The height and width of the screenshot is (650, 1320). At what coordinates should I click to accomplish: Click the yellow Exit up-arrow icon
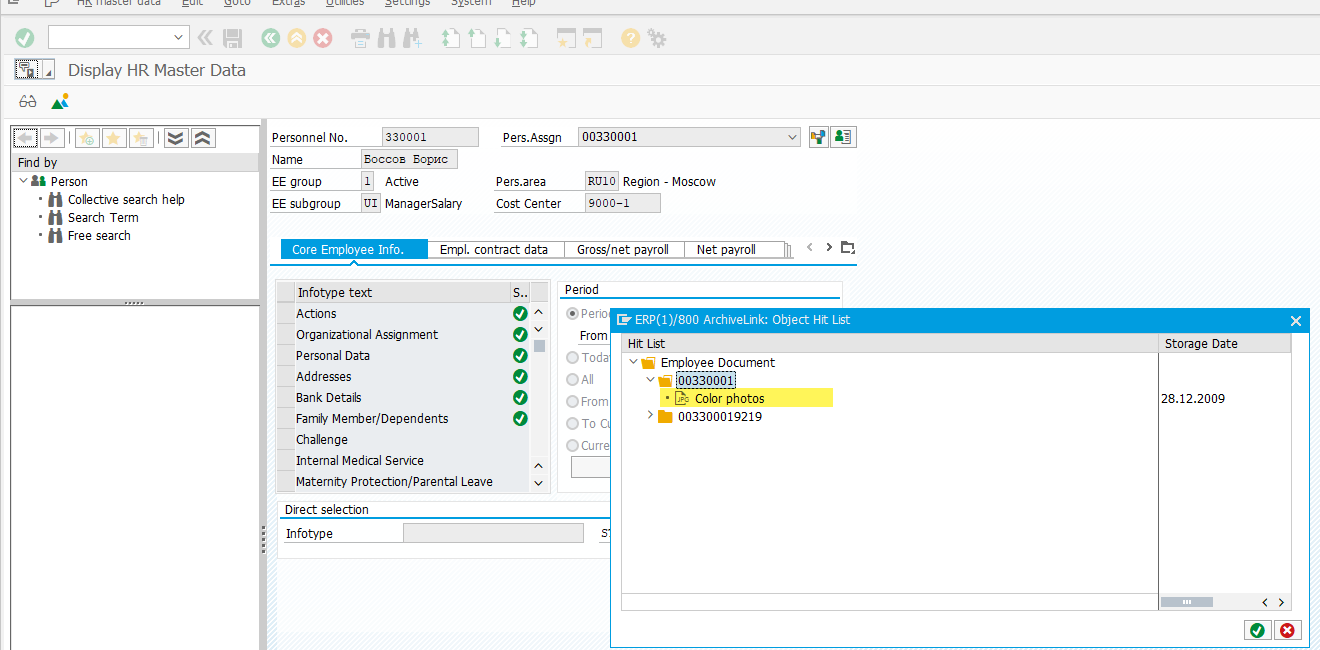(296, 38)
